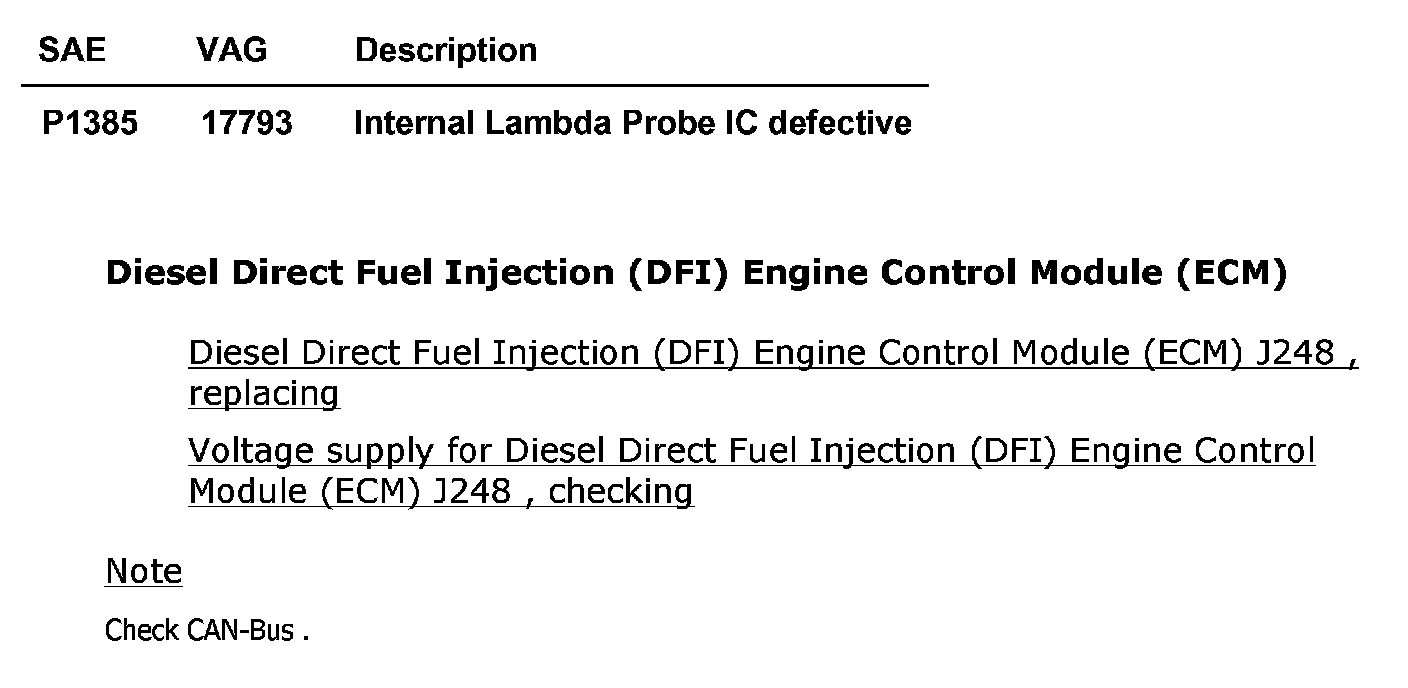This screenshot has width=1408, height=688.
Task: Select the VAG column header
Action: tap(233, 50)
